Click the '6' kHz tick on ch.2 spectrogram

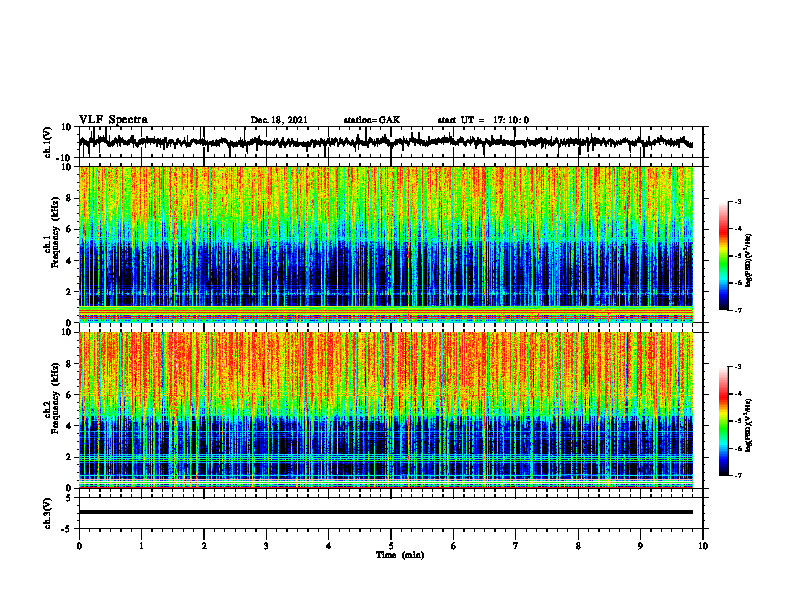(69, 395)
